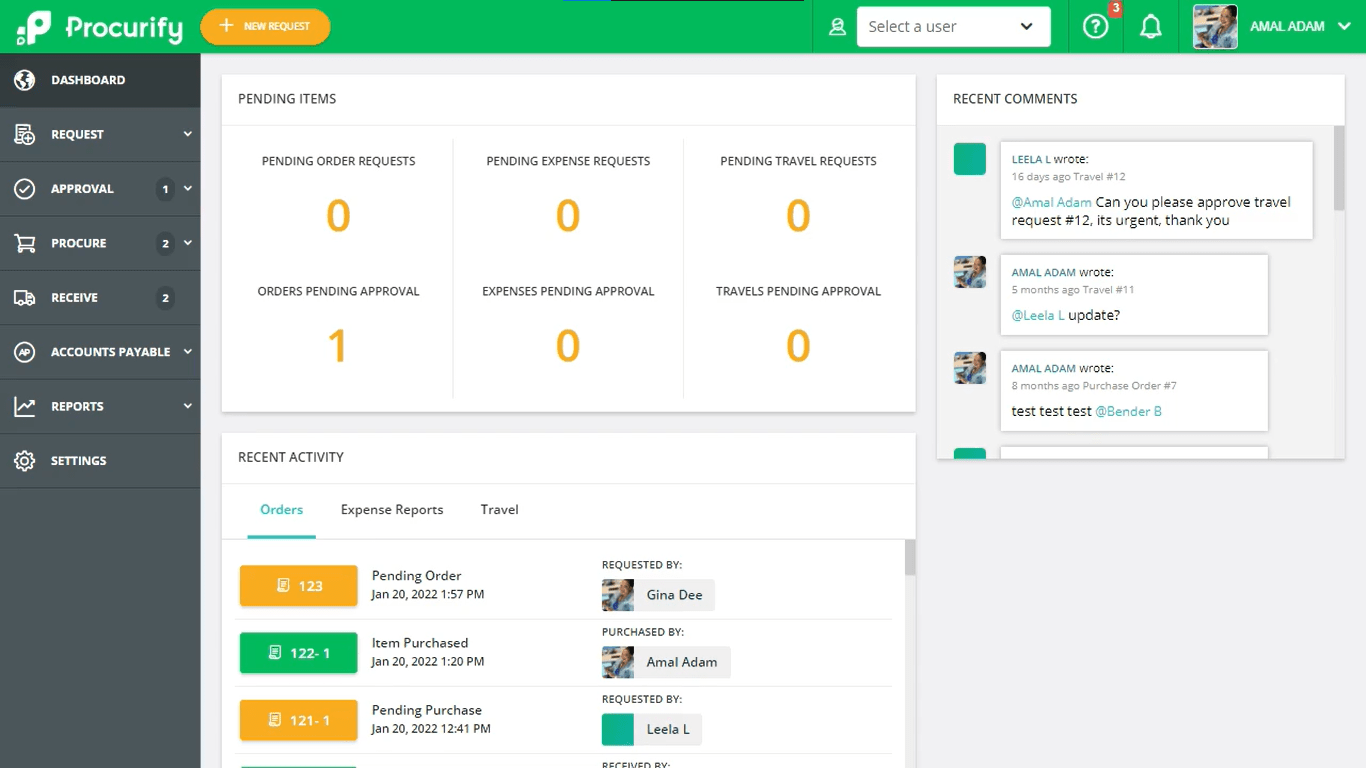Viewport: 1366px width, 768px height.
Task: Click Leela L's green avatar on the Travel #12 comment
Action: pyautogui.click(x=970, y=159)
